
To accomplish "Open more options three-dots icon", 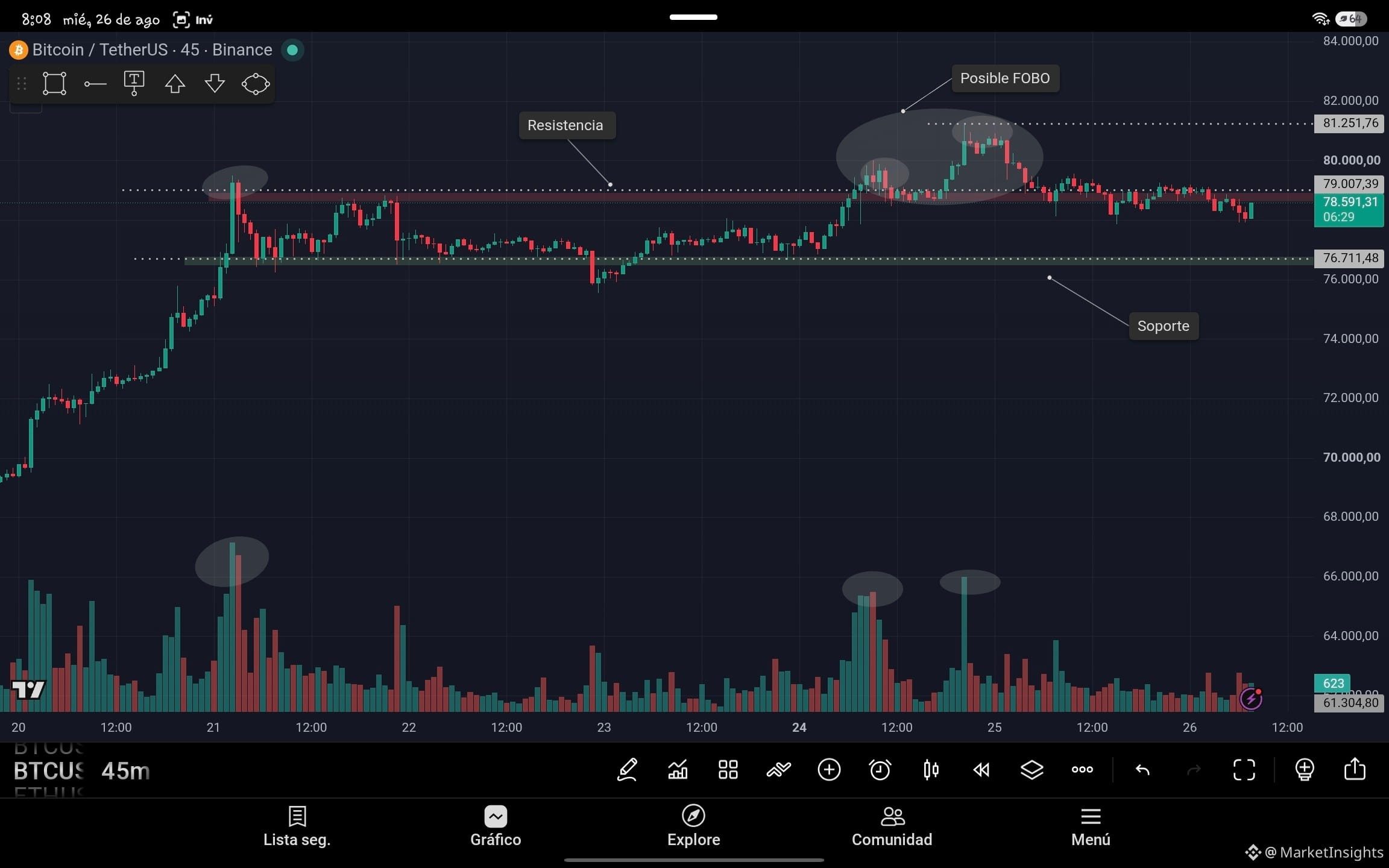I will (1082, 770).
